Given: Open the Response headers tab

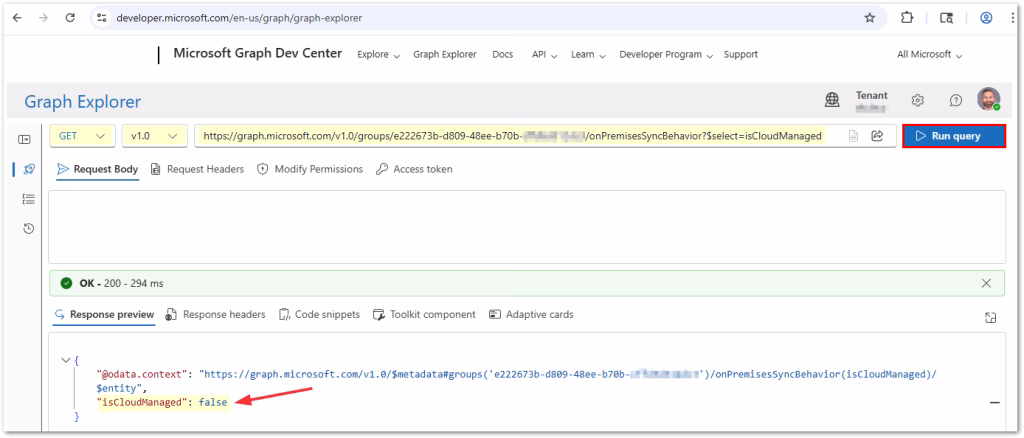Looking at the screenshot, I should pyautogui.click(x=216, y=314).
